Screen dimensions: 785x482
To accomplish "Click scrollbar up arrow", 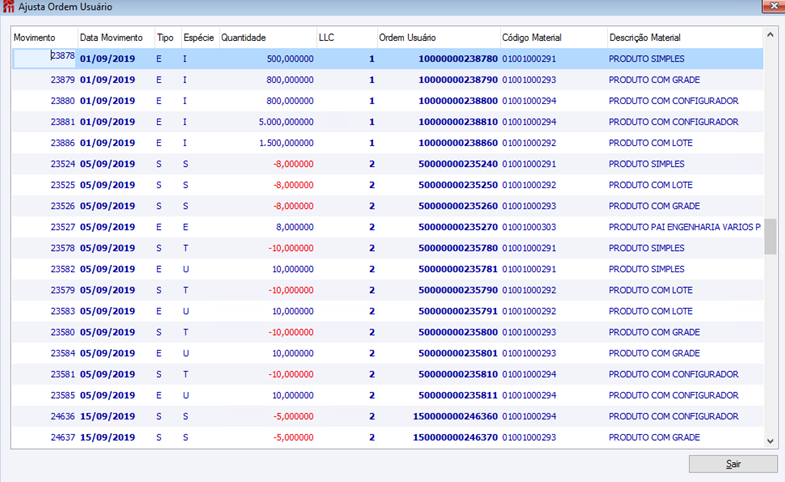I will (x=770, y=35).
